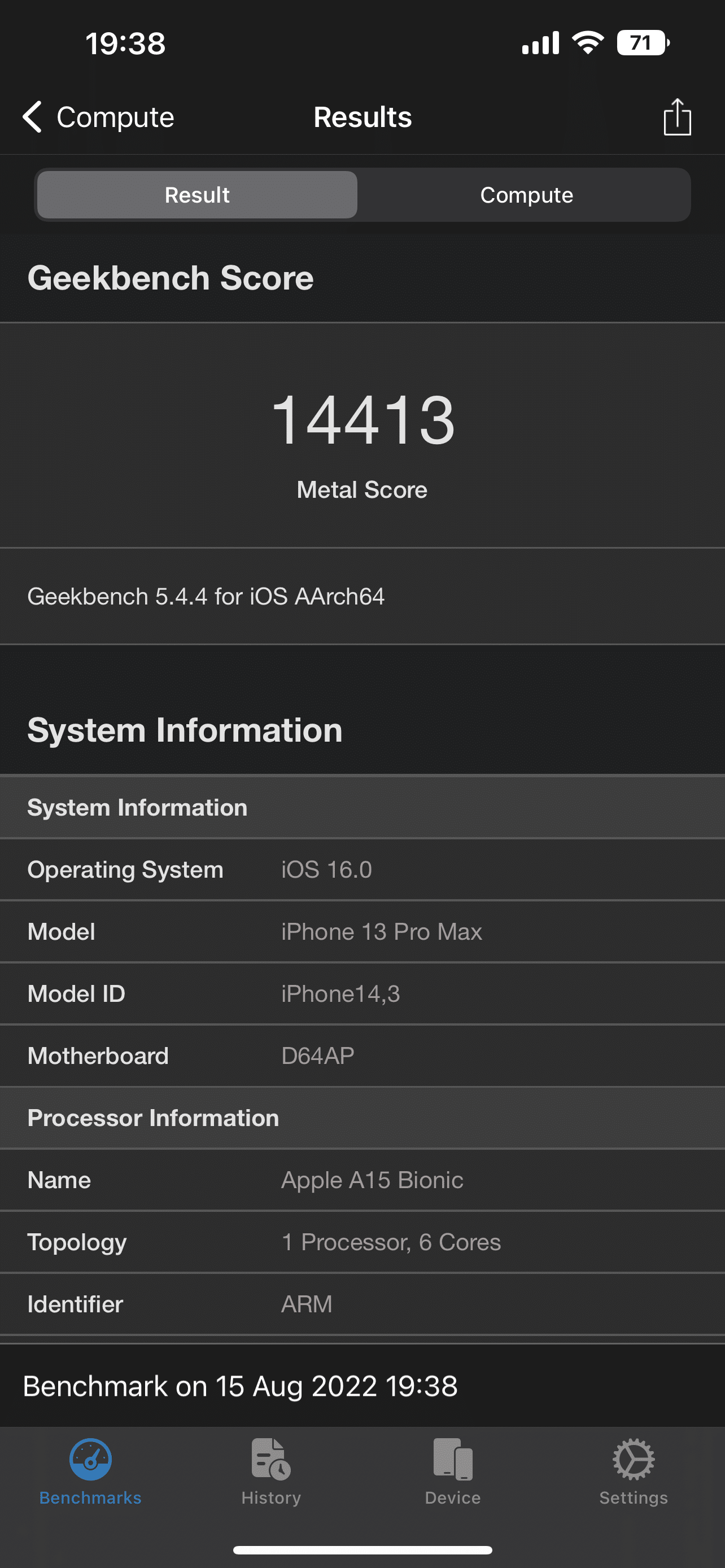Tap the Geekbench Score heading
Screen dimensions: 725x1568
point(171,278)
